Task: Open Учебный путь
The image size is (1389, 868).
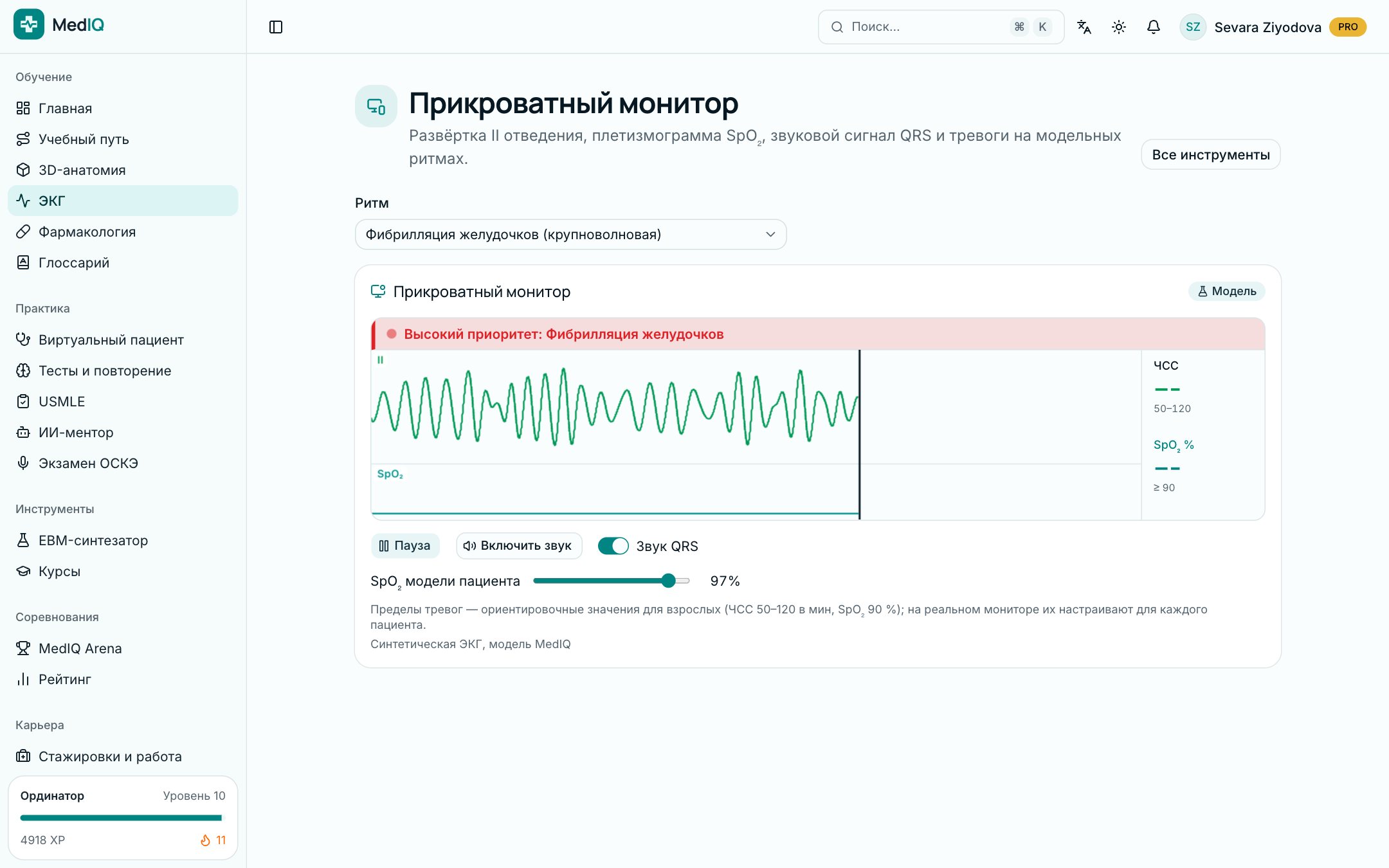Action: click(123, 139)
